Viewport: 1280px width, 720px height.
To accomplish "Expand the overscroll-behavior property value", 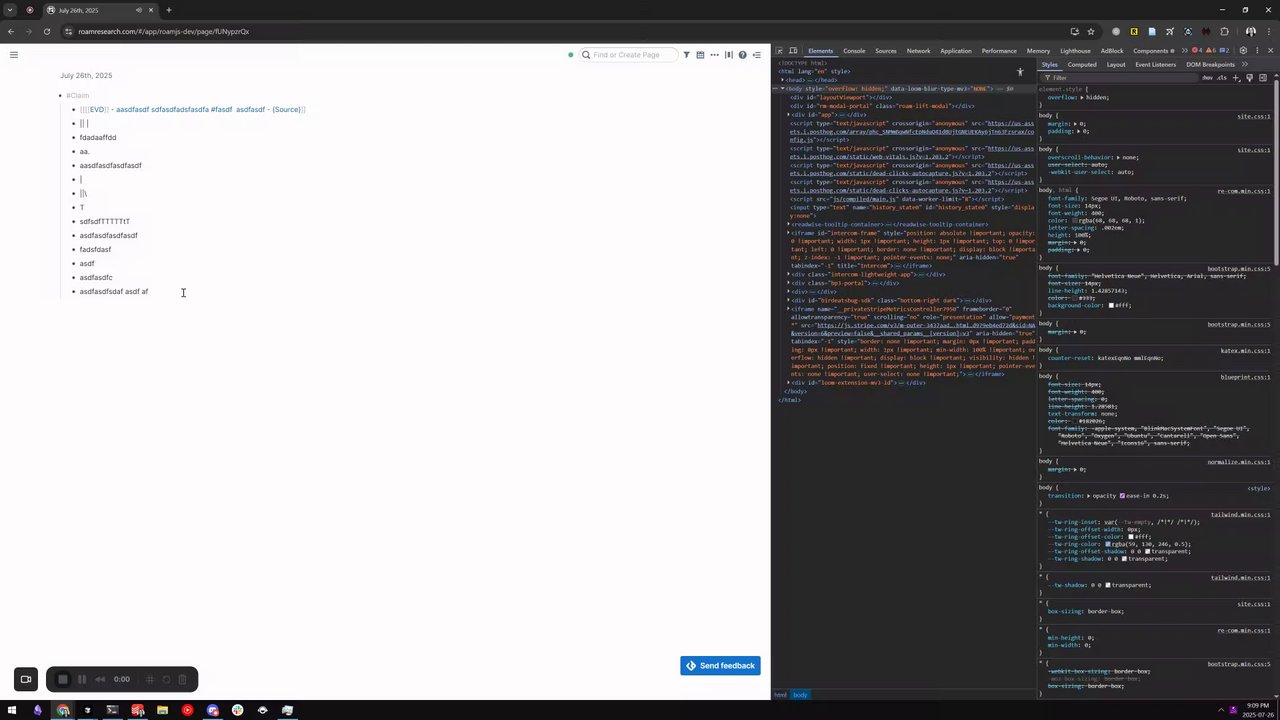I will click(x=1116, y=157).
